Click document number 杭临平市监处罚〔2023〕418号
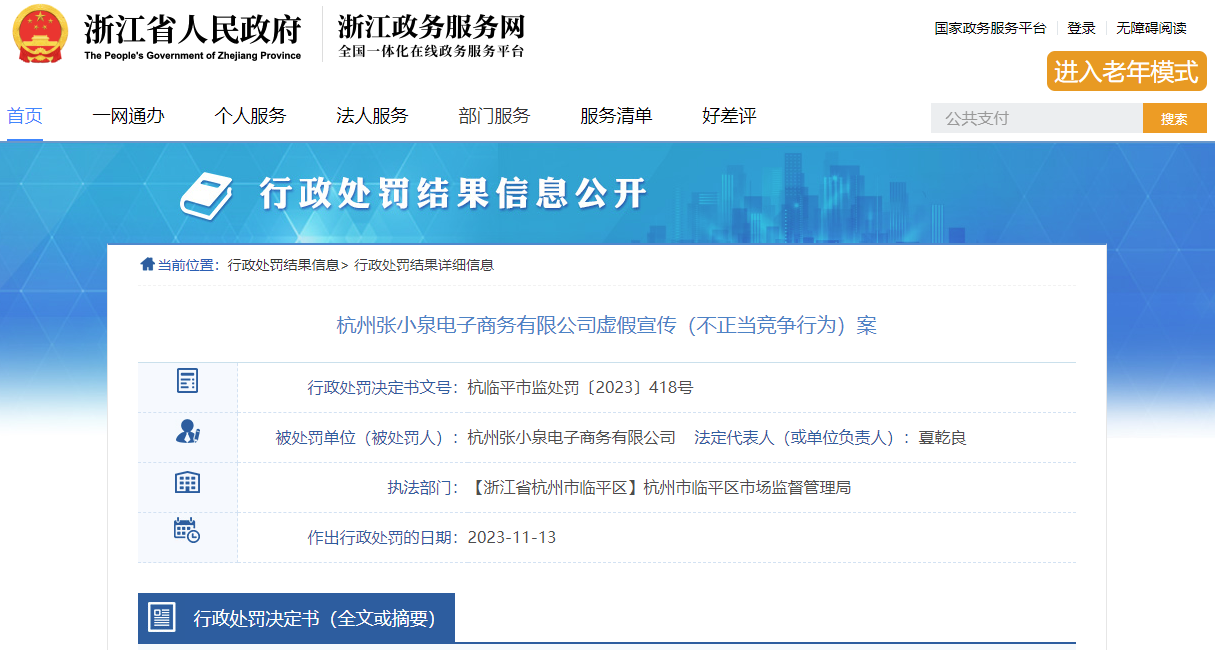 (x=580, y=388)
